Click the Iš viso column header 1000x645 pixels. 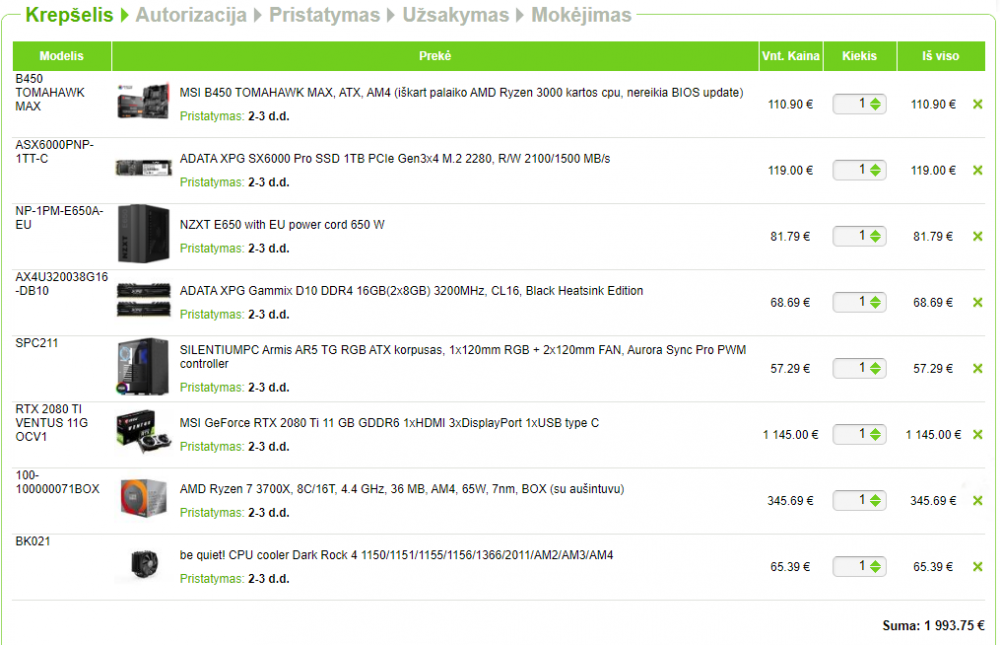point(941,56)
